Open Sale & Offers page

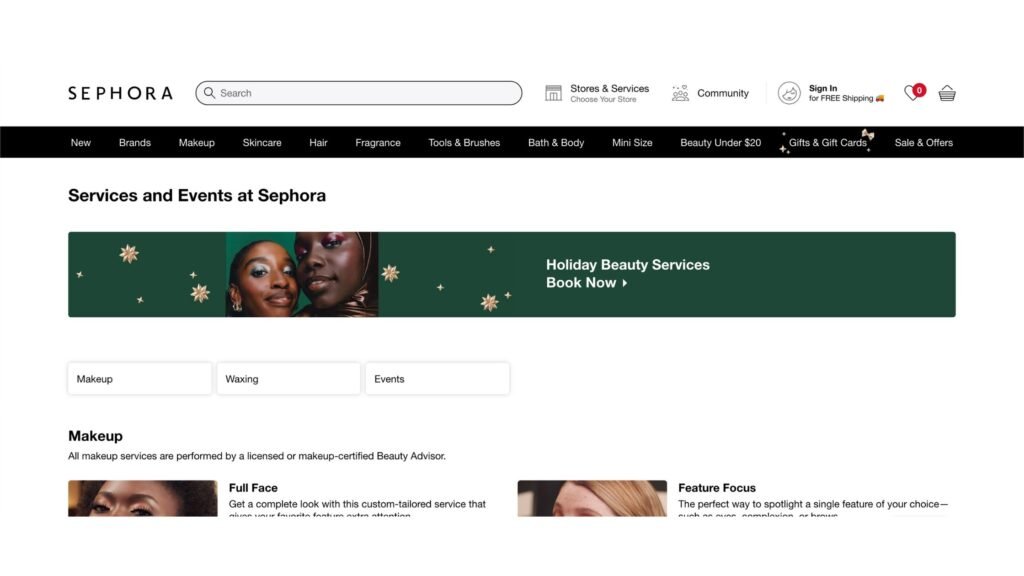click(x=923, y=142)
